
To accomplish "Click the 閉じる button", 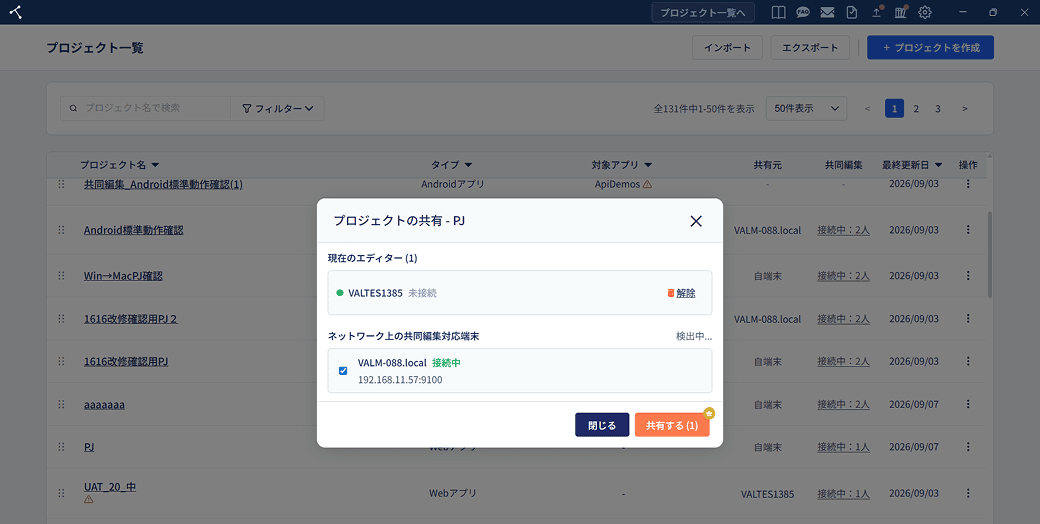I will [602, 425].
